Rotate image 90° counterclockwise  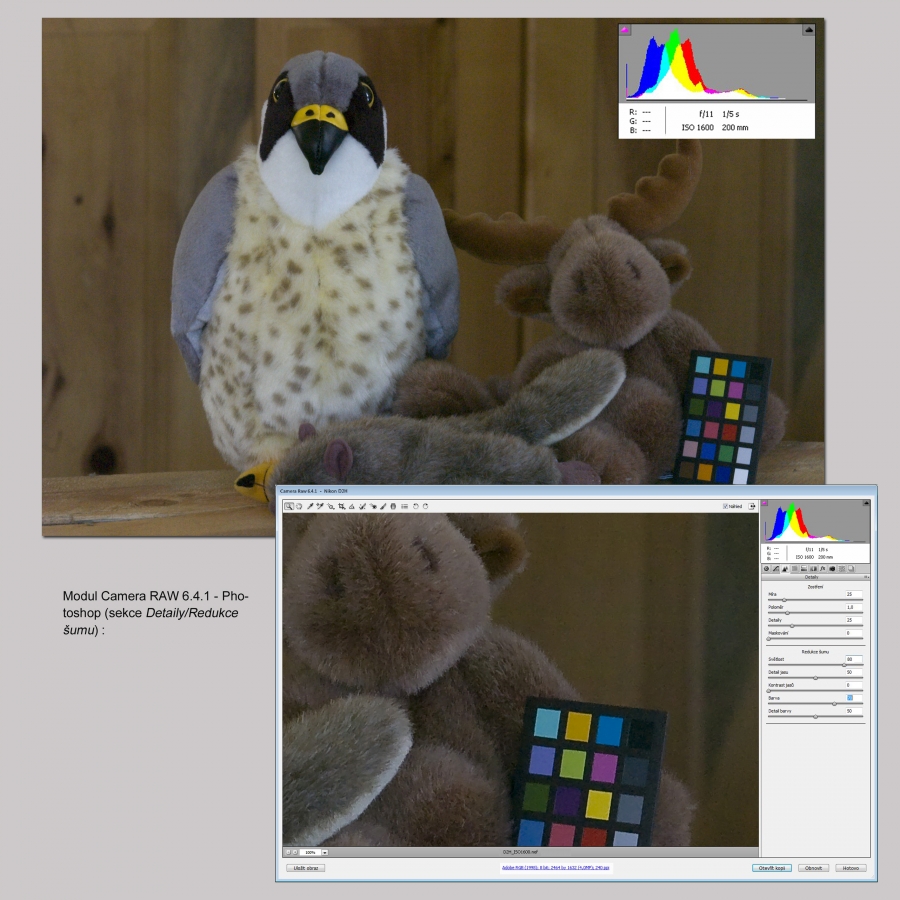coord(416,506)
